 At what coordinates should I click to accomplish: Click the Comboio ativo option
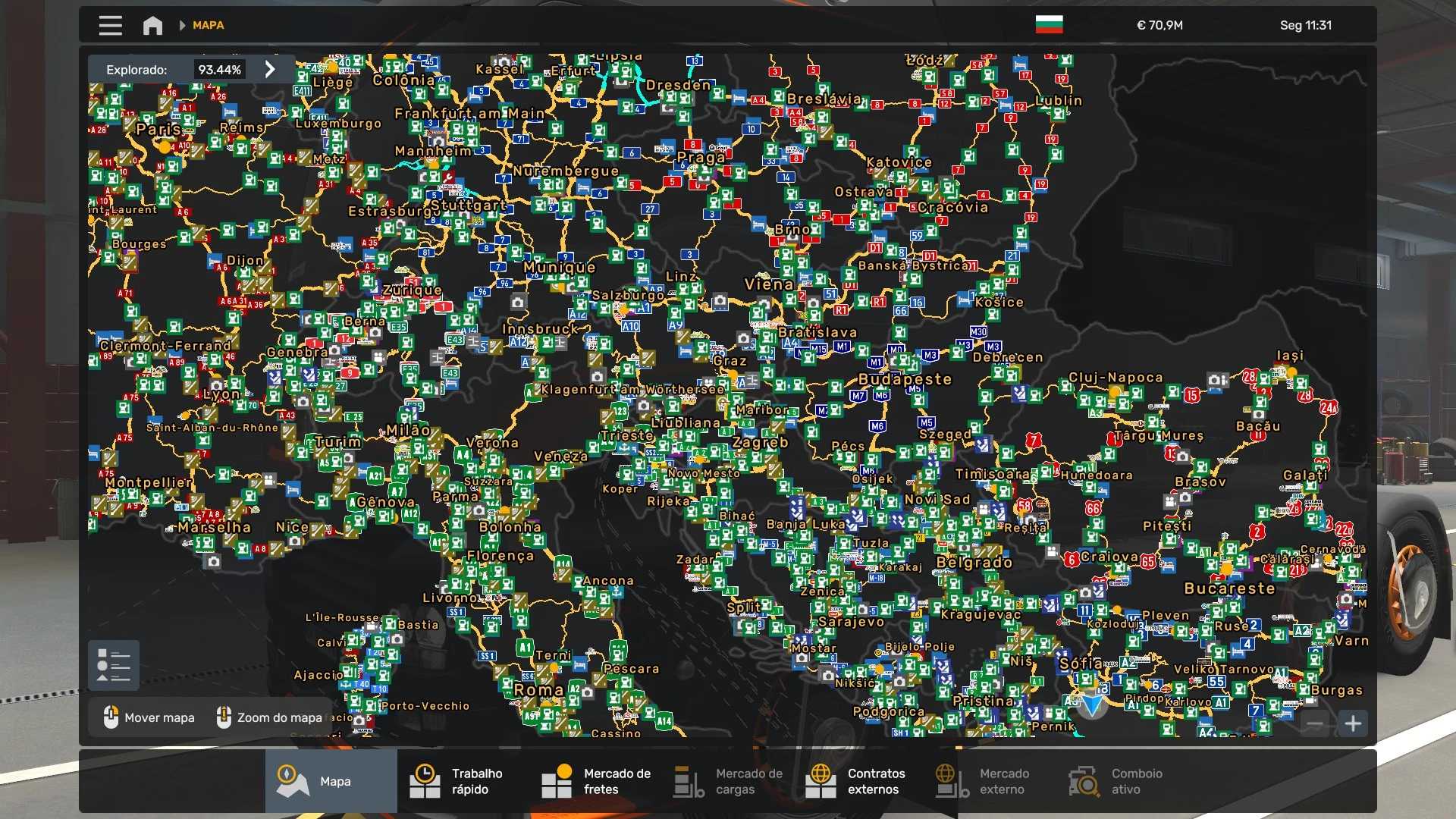pos(1115,781)
